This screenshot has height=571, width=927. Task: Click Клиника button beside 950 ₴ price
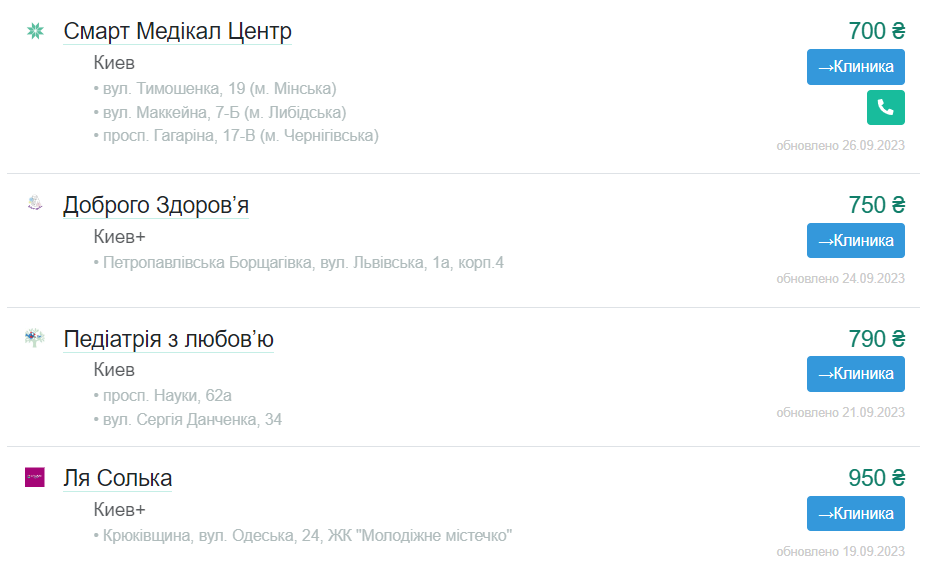point(855,513)
